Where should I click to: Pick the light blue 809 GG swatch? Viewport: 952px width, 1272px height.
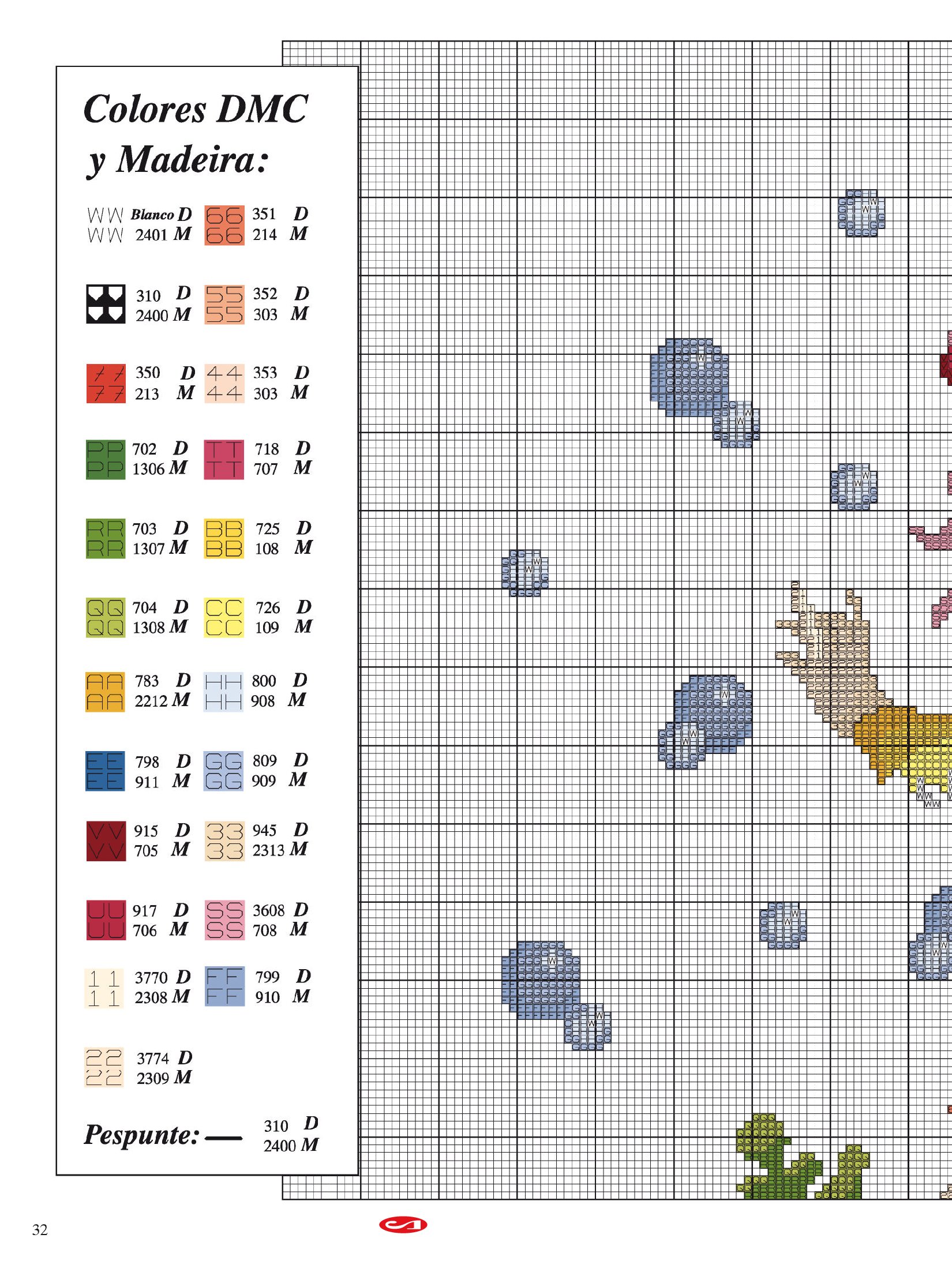click(x=223, y=771)
